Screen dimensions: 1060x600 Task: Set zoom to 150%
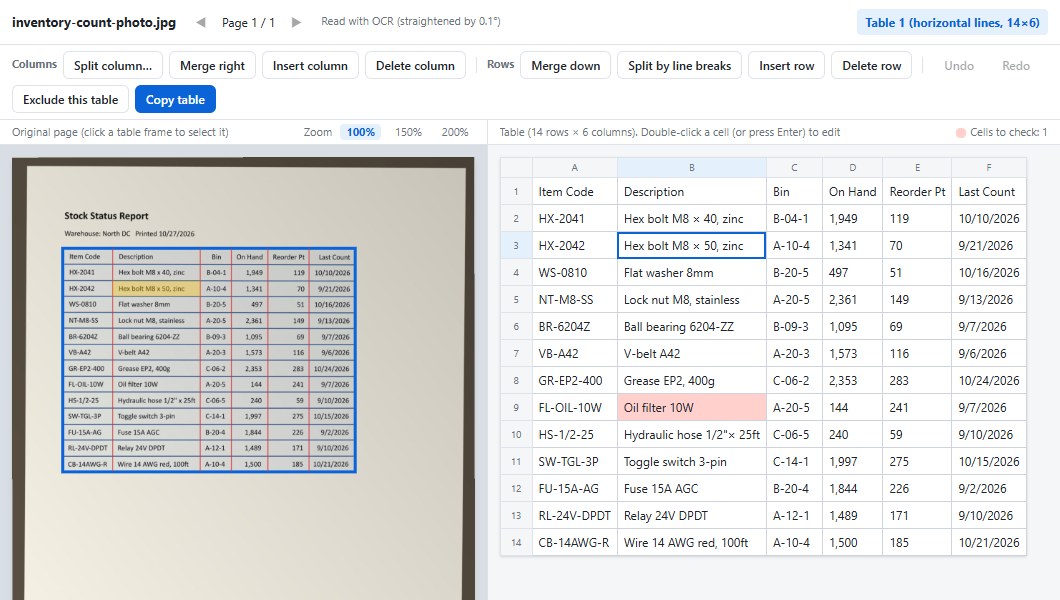pos(408,132)
